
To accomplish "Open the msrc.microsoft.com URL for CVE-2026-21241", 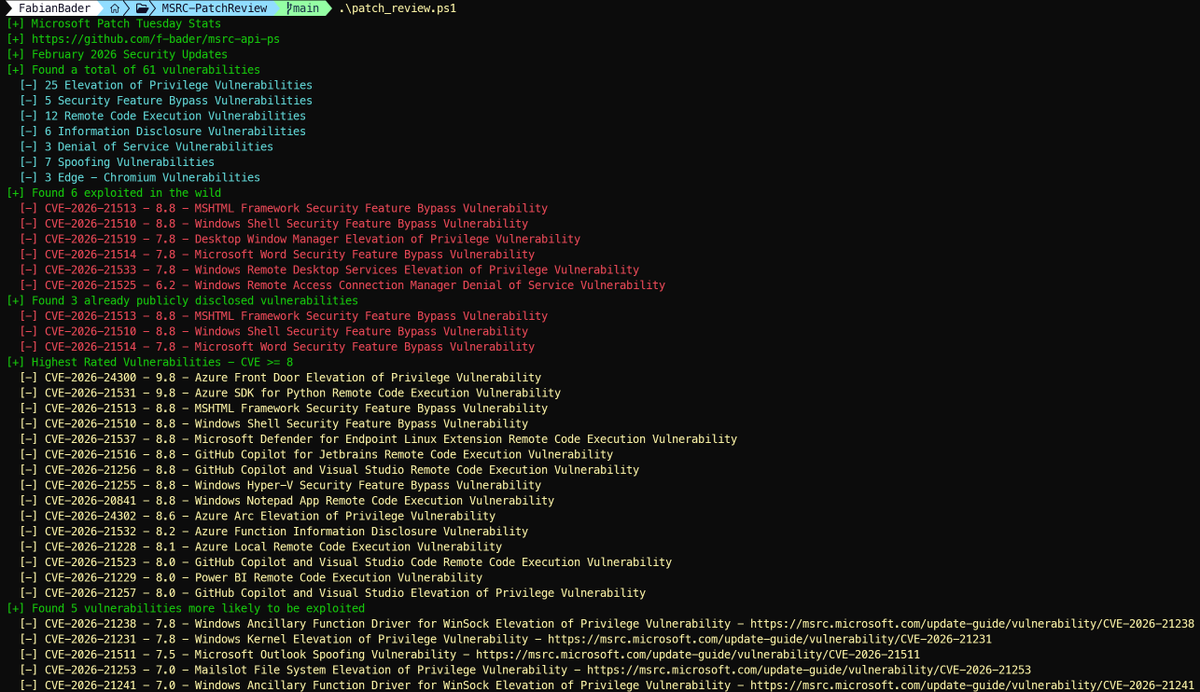I will [x=972, y=685].
